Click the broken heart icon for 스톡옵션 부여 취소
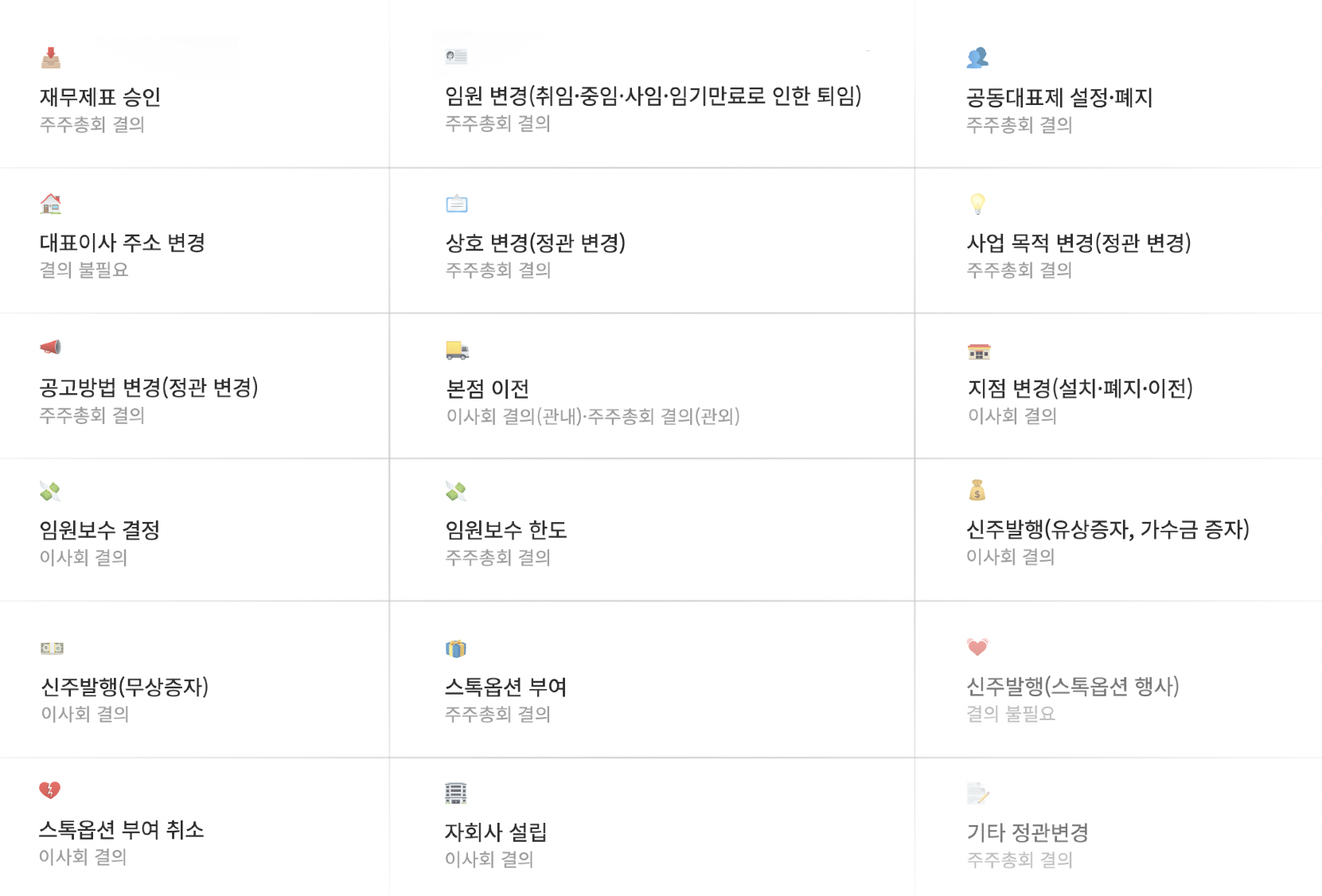The width and height of the screenshot is (1322, 896). 49,790
